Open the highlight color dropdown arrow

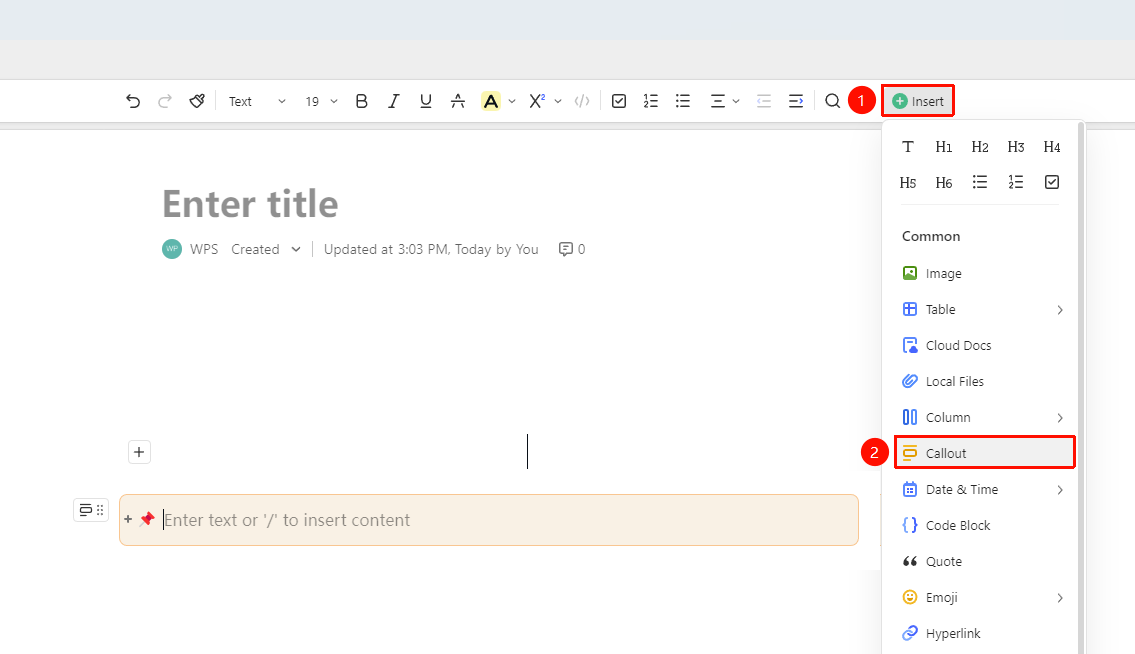(512, 101)
